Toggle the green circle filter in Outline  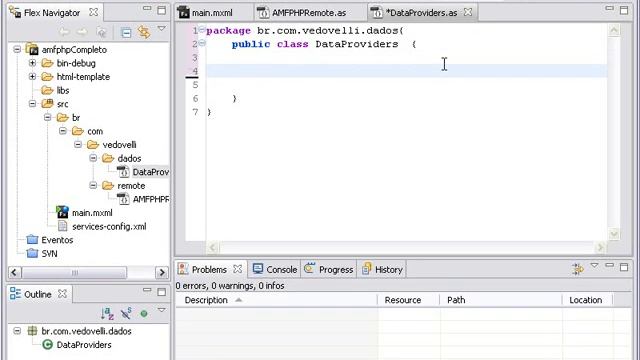(144, 313)
